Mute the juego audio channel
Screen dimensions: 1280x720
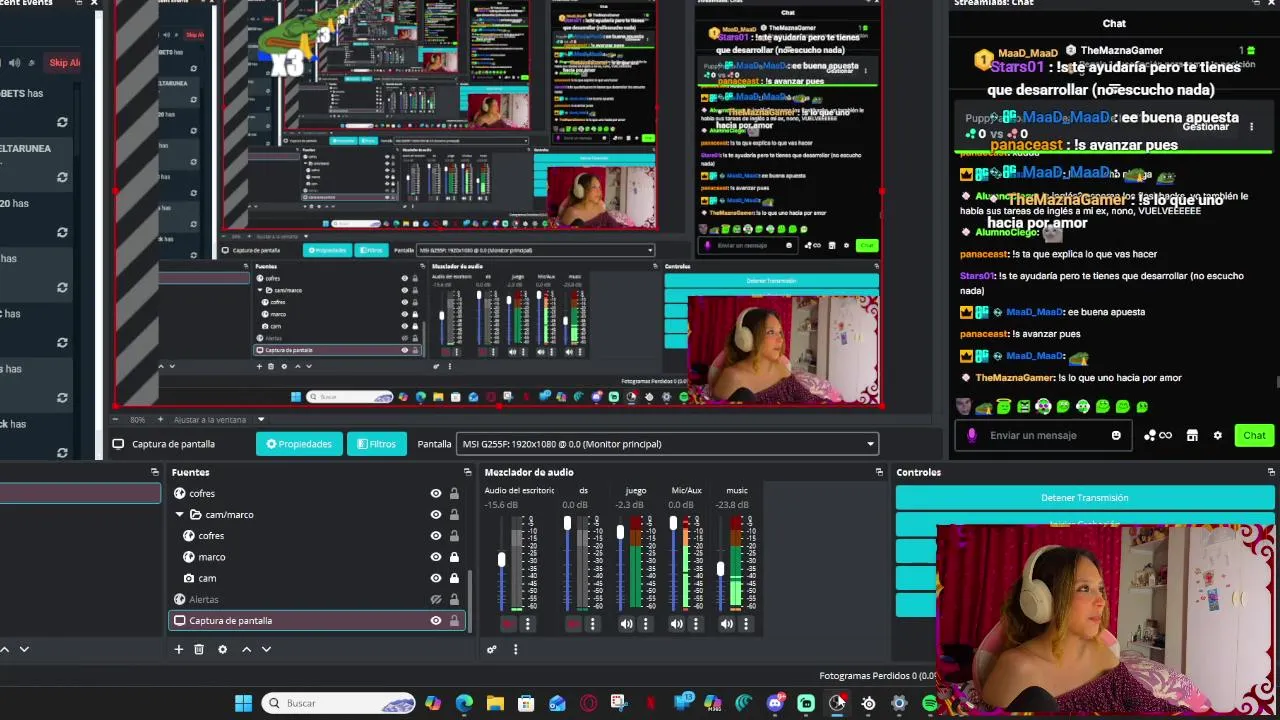pos(626,624)
